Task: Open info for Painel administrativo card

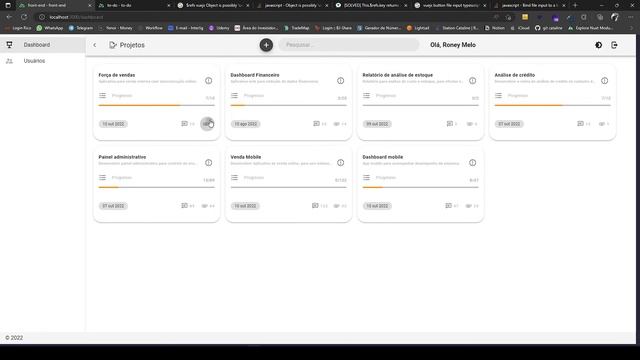Action: click(209, 163)
